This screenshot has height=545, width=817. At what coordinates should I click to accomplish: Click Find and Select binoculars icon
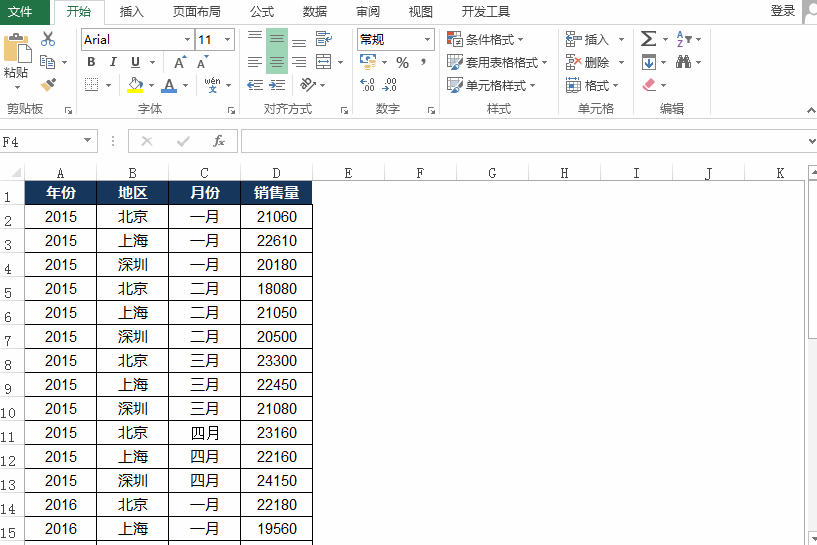[683, 62]
